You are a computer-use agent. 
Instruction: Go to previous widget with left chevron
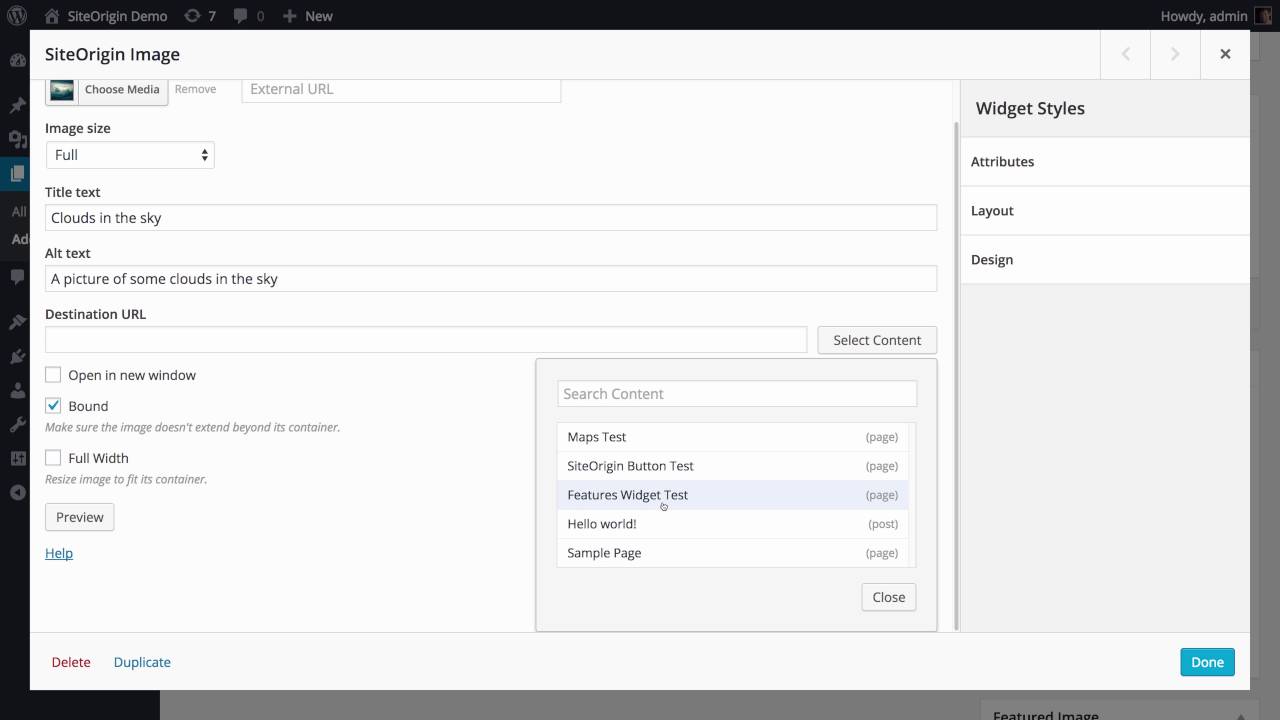(x=1125, y=54)
